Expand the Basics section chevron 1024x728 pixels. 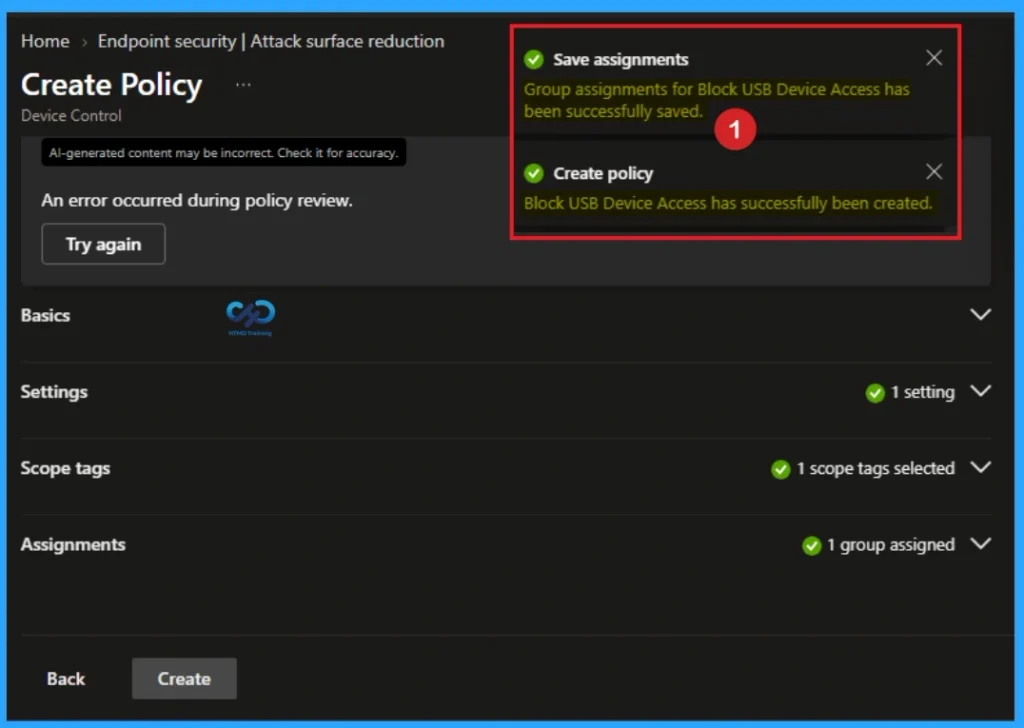click(980, 315)
